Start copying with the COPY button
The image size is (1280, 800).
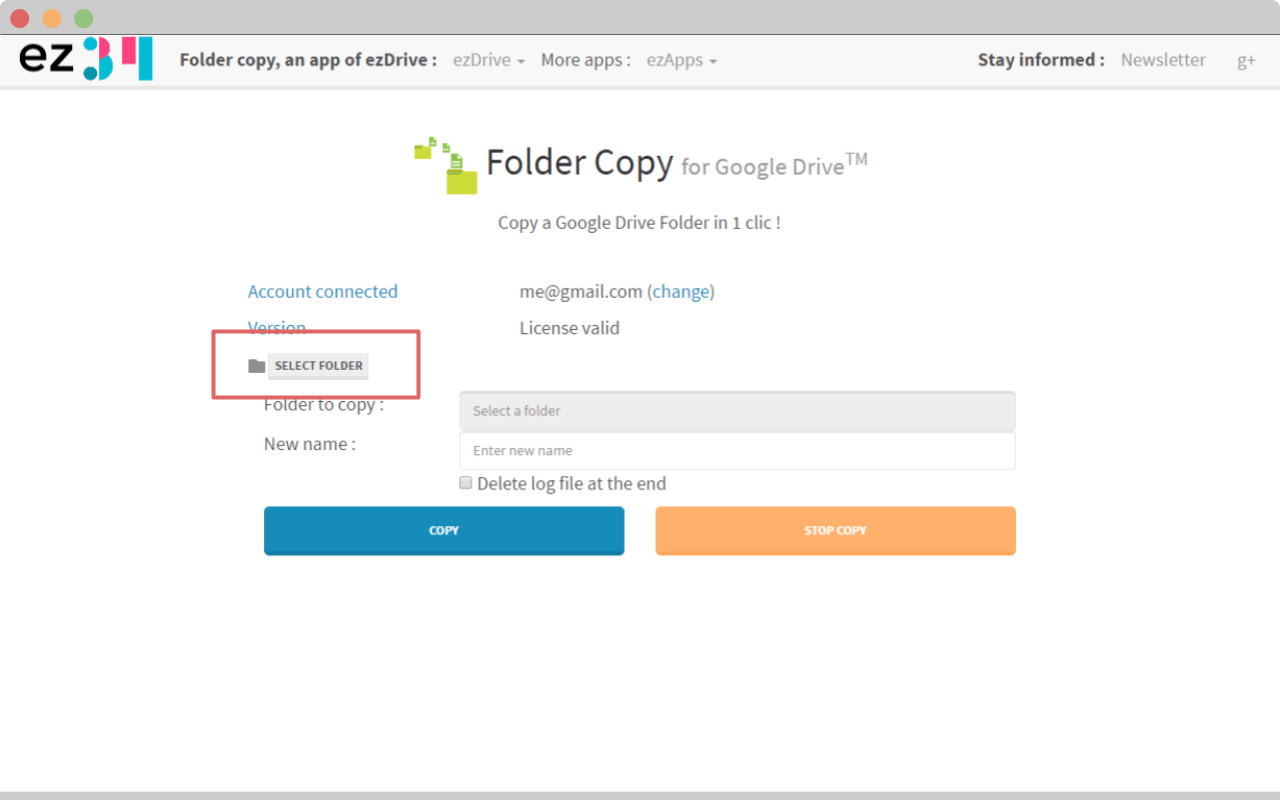click(444, 530)
